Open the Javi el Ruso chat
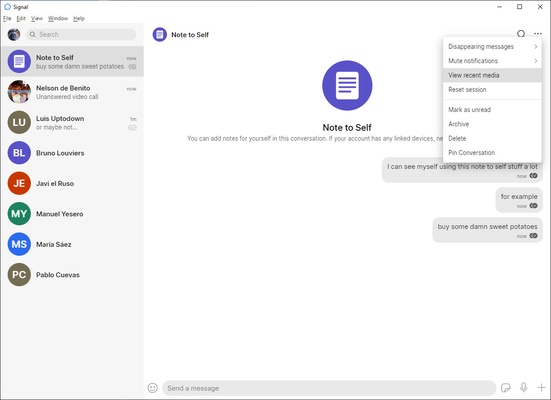The height and width of the screenshot is (400, 551). [x=72, y=183]
